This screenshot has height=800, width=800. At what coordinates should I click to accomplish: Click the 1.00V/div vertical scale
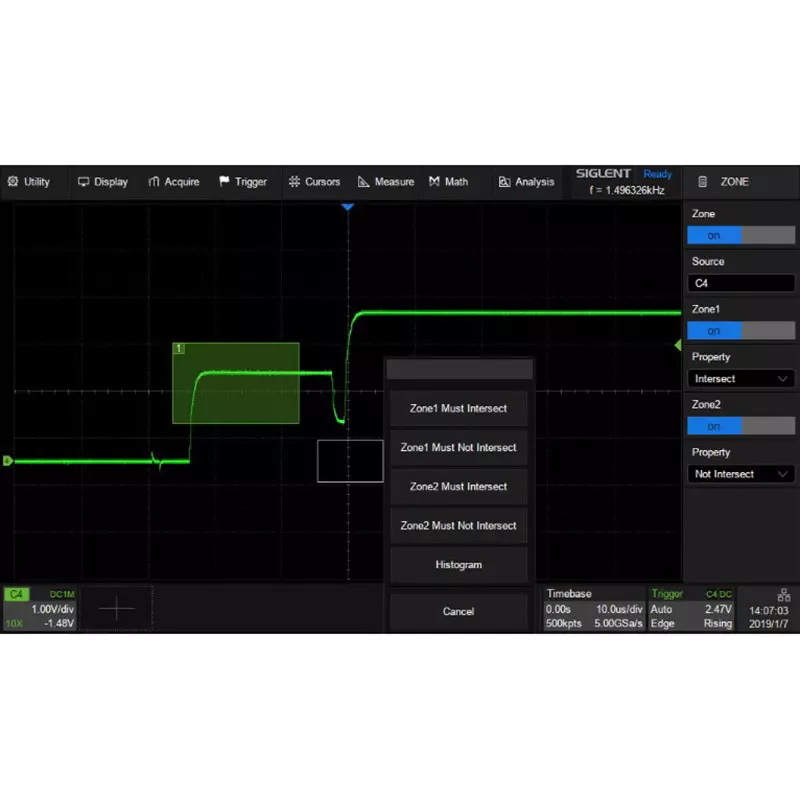(x=53, y=609)
